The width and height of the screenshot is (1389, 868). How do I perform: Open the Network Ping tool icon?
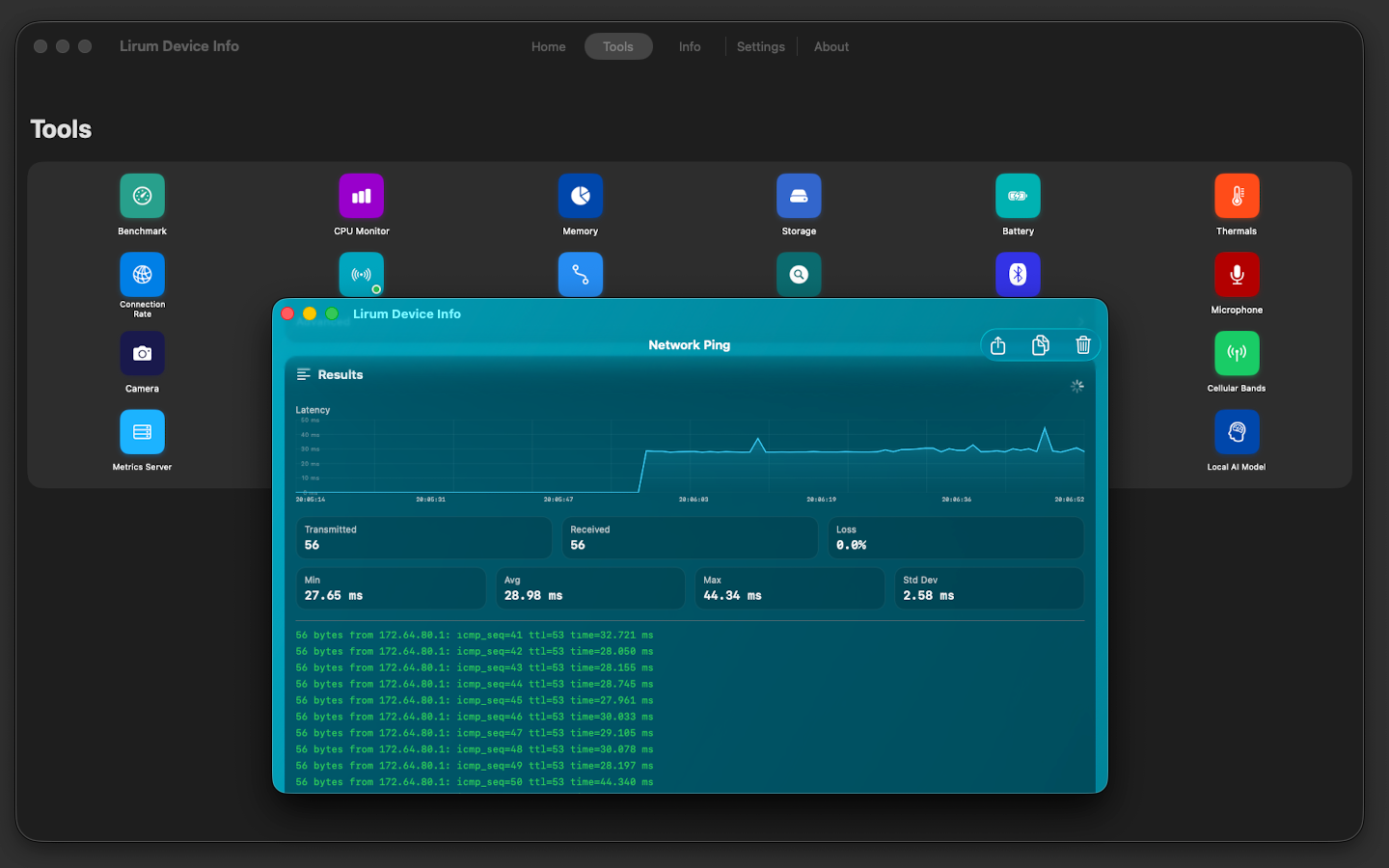click(x=361, y=275)
